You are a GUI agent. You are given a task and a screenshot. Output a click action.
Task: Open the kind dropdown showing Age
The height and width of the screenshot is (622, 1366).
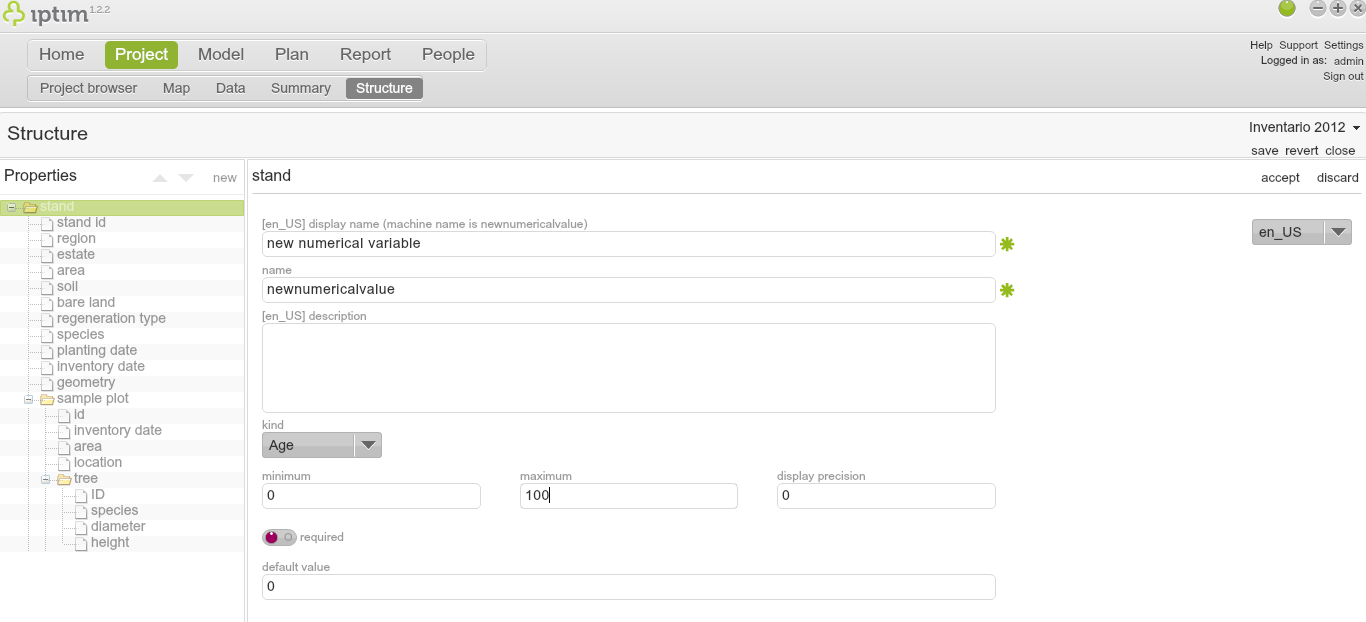pyautogui.click(x=321, y=445)
